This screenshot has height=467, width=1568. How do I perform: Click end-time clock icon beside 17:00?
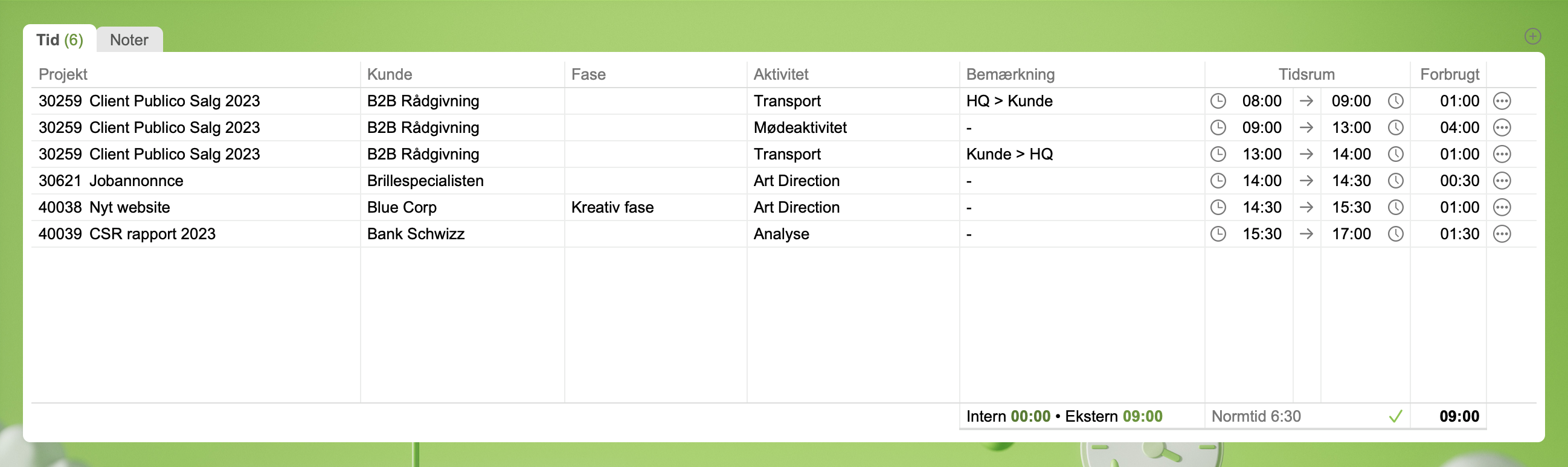(1396, 234)
